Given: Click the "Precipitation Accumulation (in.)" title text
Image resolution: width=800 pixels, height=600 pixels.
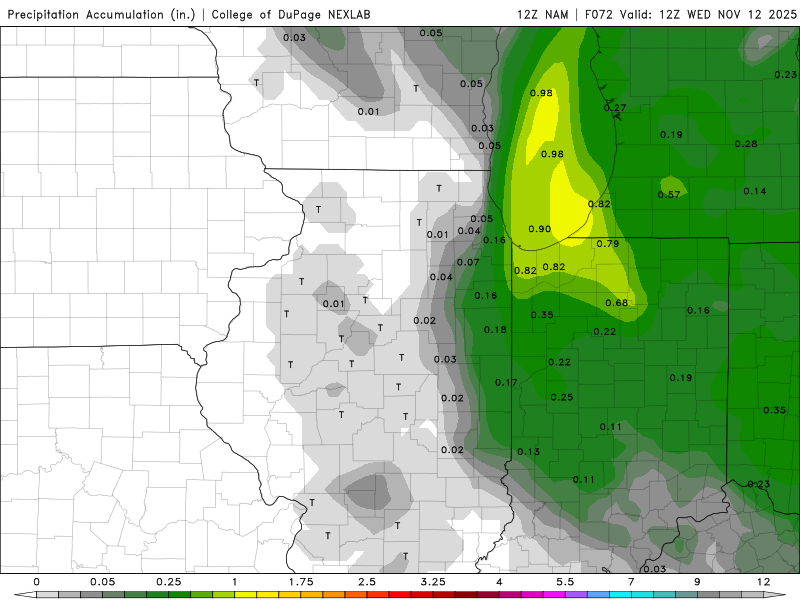Looking at the screenshot, I should [x=102, y=15].
